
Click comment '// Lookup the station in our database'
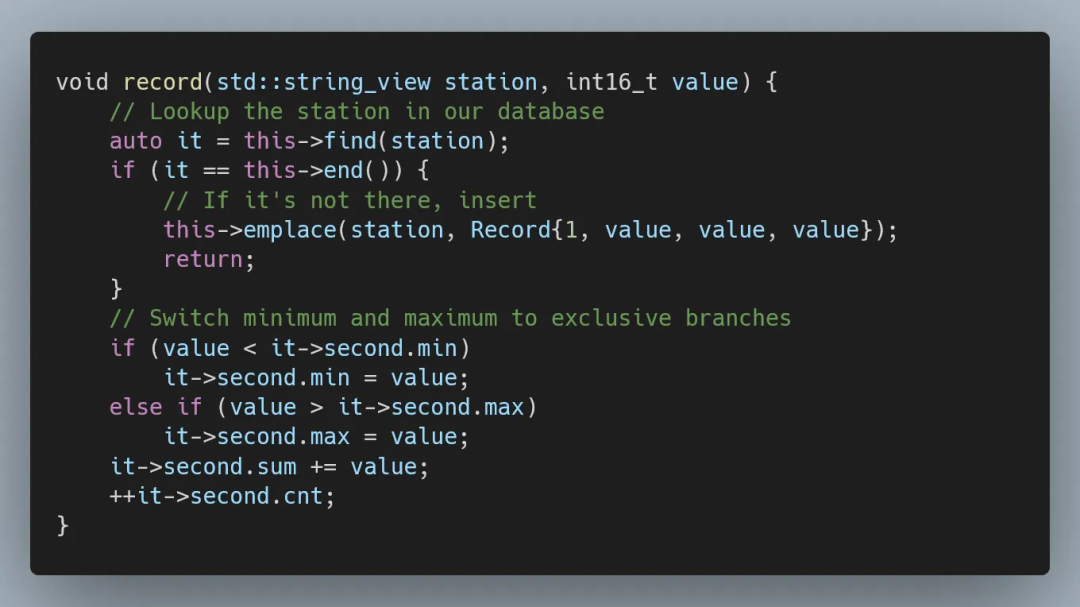pyautogui.click(x=357, y=112)
